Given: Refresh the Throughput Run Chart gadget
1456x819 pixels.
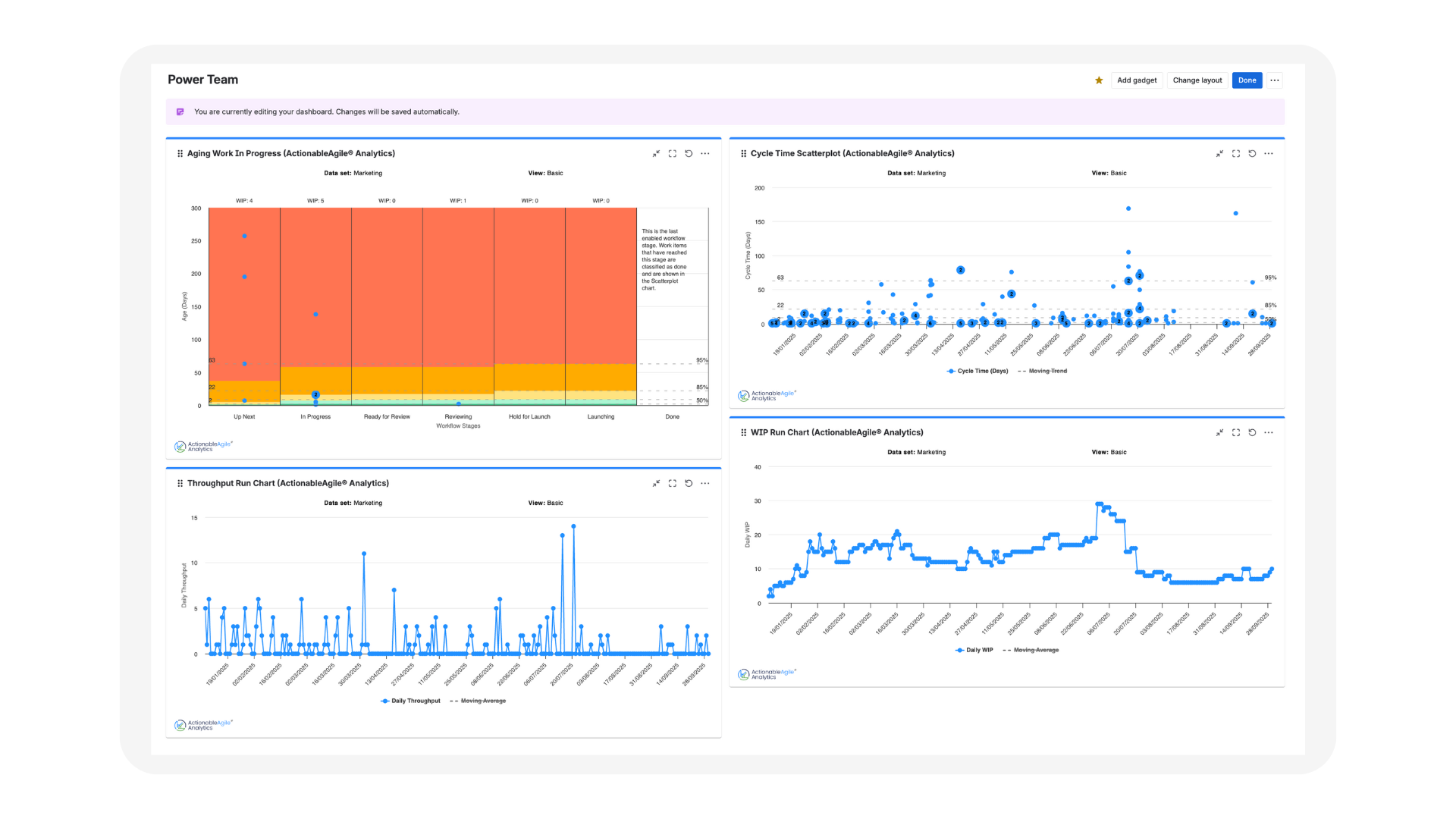Looking at the screenshot, I should pos(689,484).
